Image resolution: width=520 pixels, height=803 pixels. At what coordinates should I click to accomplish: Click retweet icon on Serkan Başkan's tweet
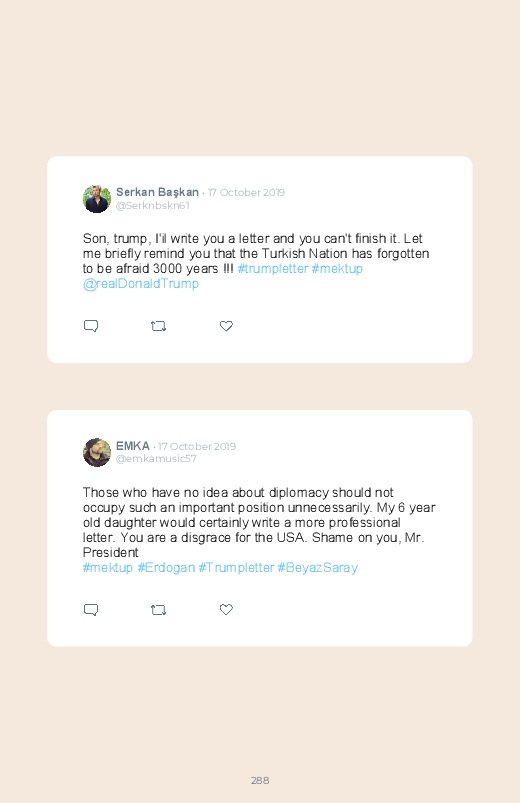(x=158, y=326)
